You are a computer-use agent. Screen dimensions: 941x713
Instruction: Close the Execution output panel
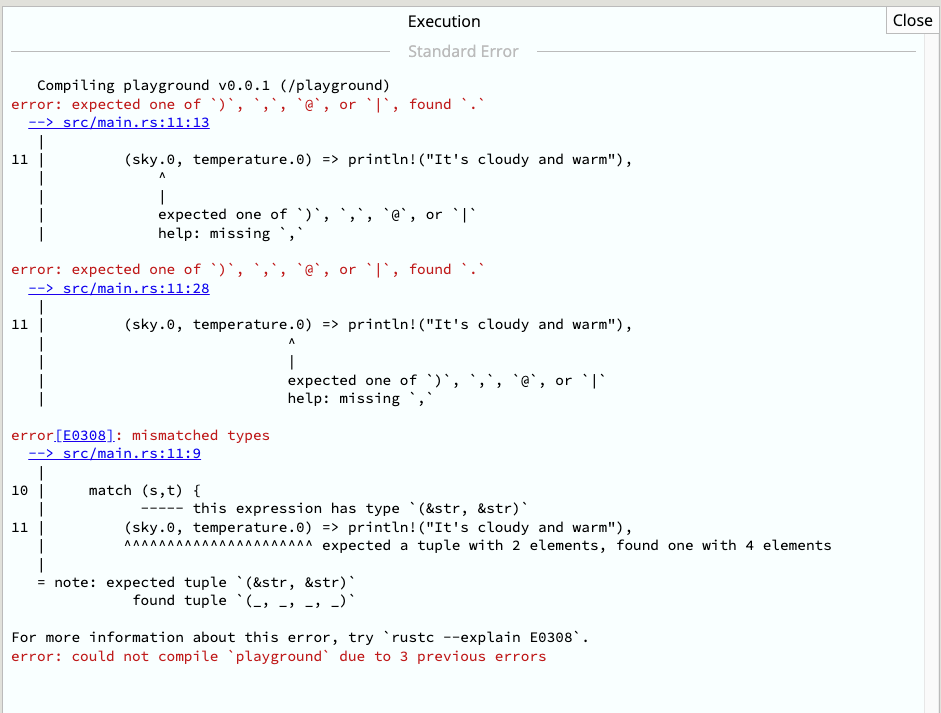[912, 20]
